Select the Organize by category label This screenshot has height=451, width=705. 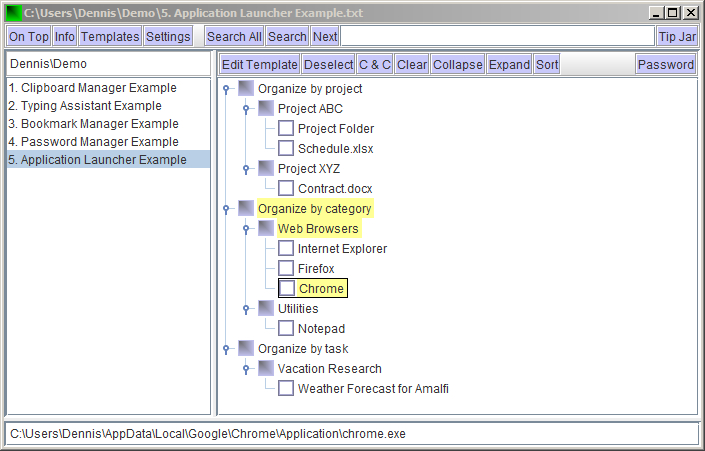315,209
